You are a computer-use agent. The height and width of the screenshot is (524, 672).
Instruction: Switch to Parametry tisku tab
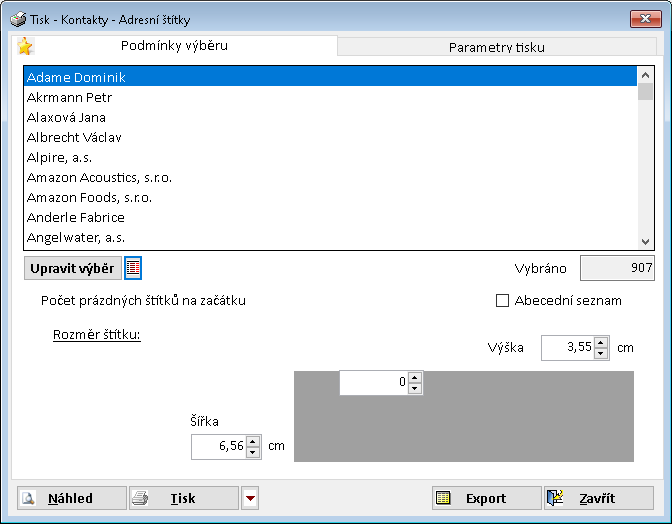coord(496,47)
